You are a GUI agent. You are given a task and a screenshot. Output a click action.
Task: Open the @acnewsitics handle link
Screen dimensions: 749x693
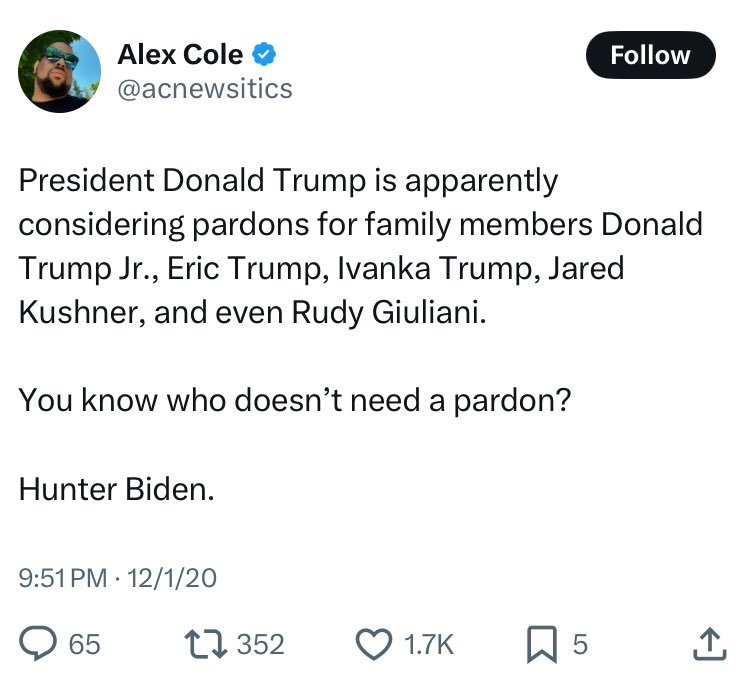pos(205,89)
